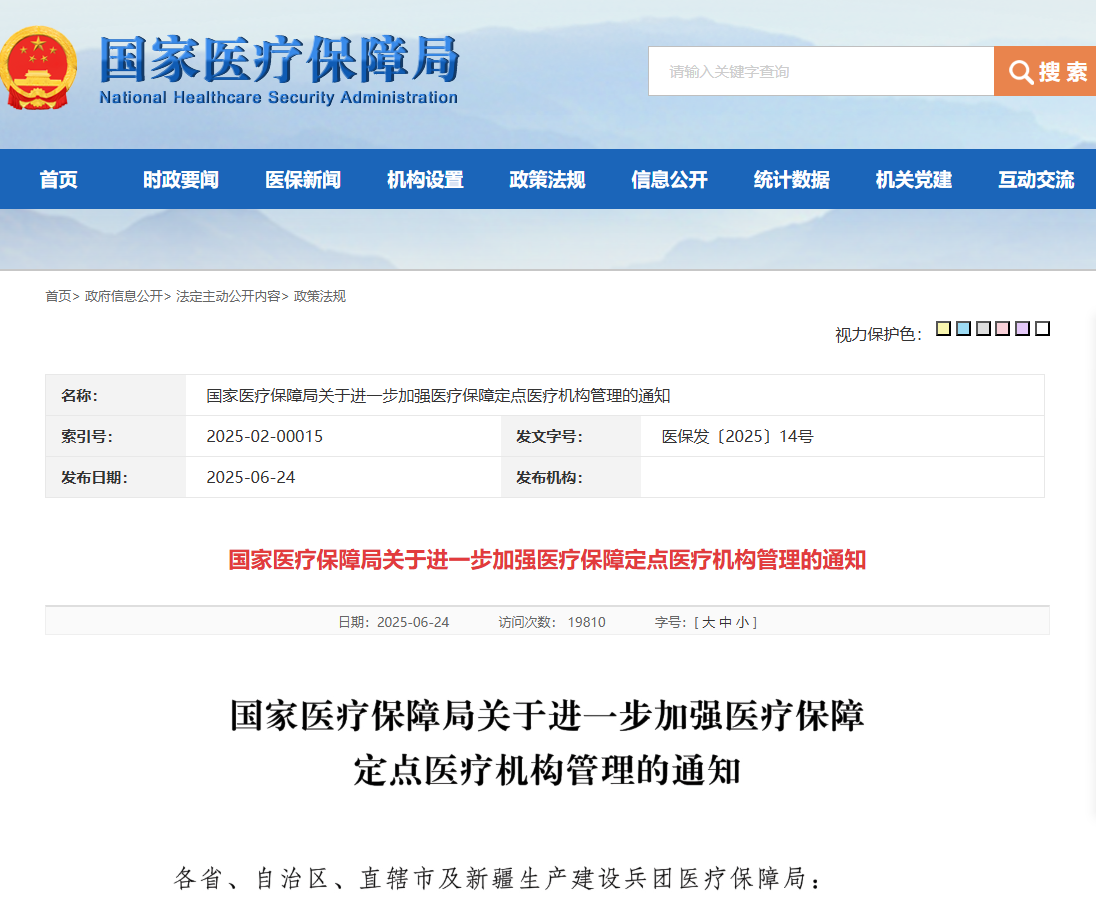Click the national emblem logo

point(39,68)
